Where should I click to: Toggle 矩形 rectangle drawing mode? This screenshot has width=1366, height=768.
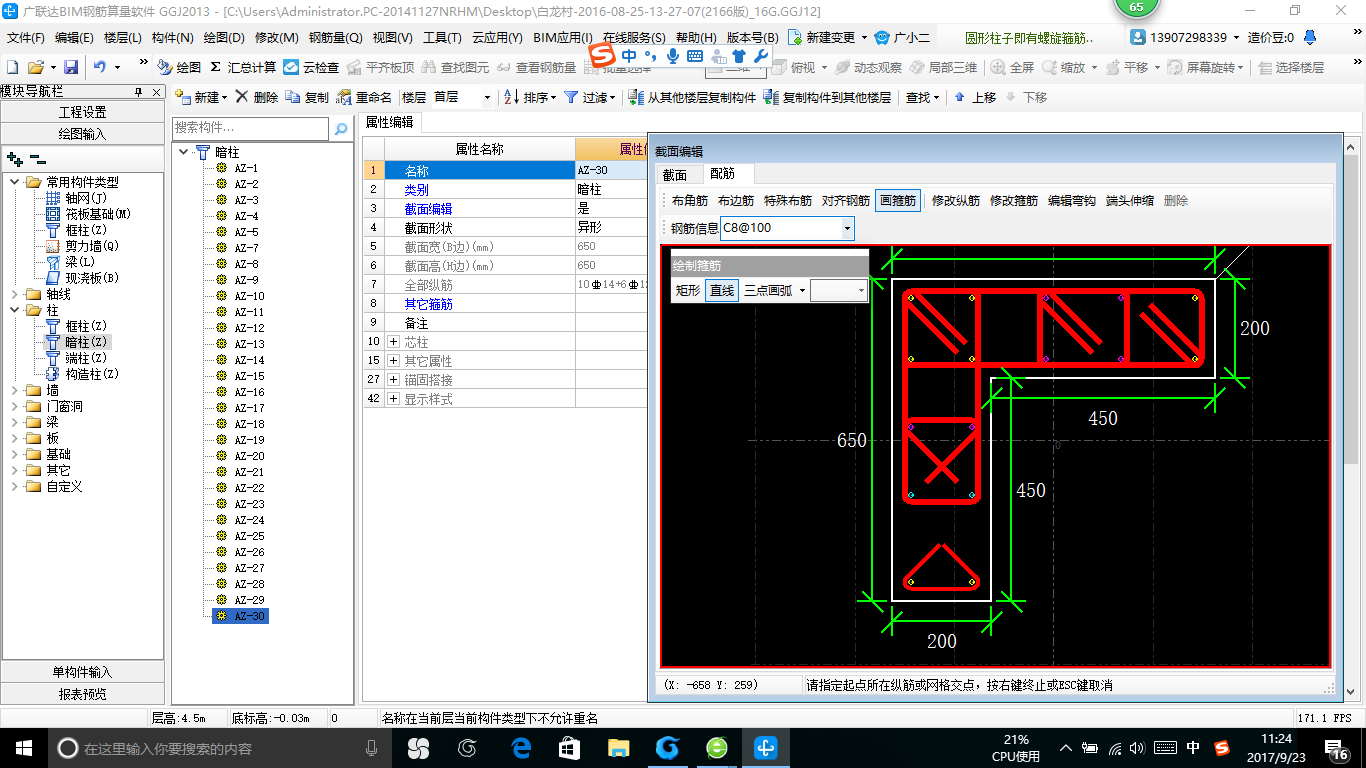pyautogui.click(x=688, y=290)
